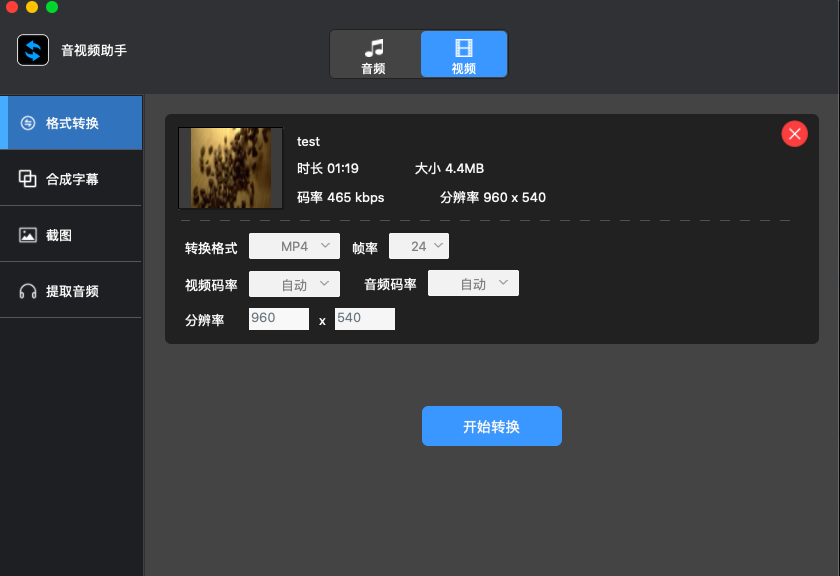Go to 提取音频 section label
The width and height of the screenshot is (840, 576).
72,291
